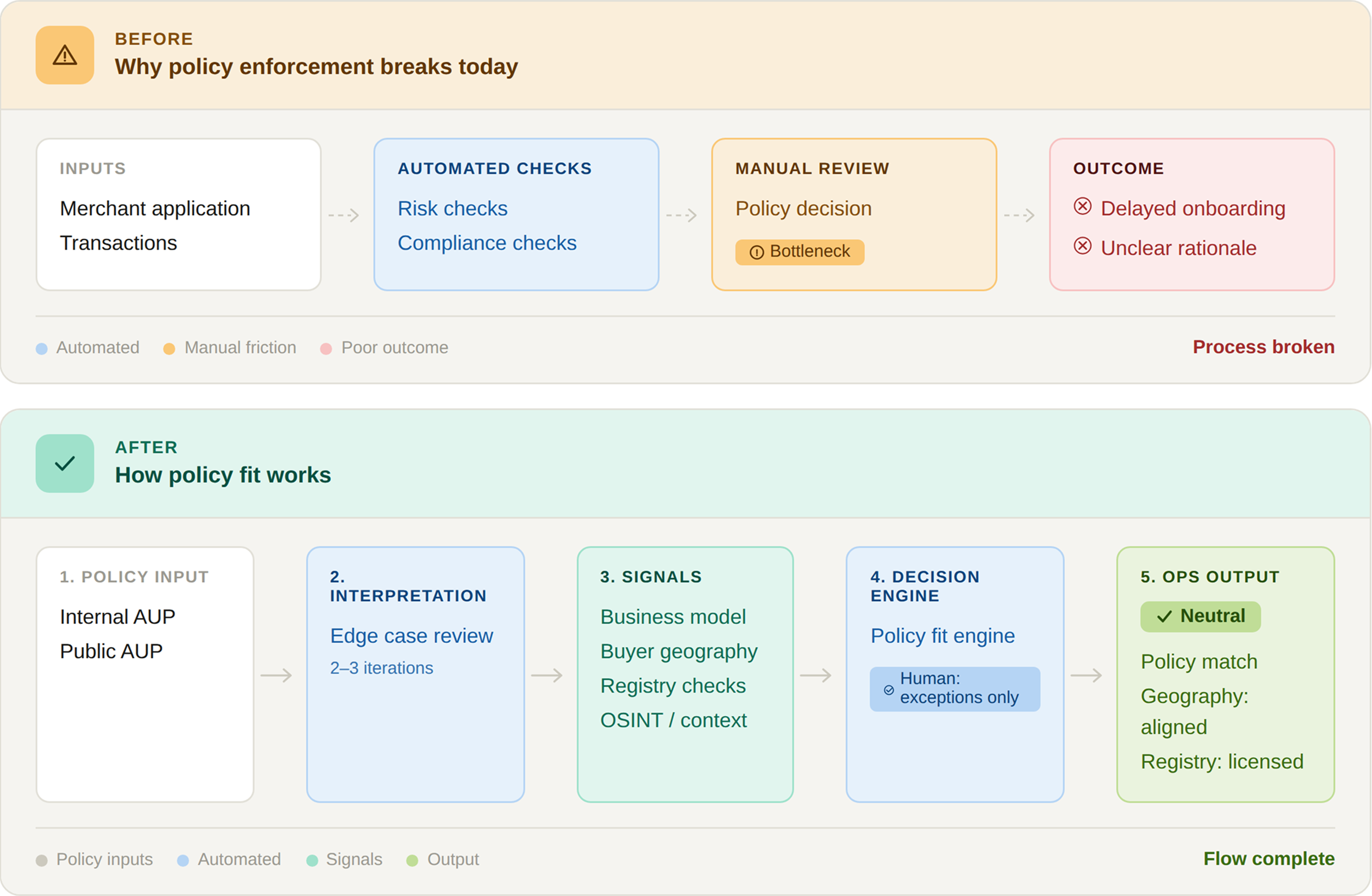
Task: Click the green checkmark icon beside AFTER
Action: 65,463
